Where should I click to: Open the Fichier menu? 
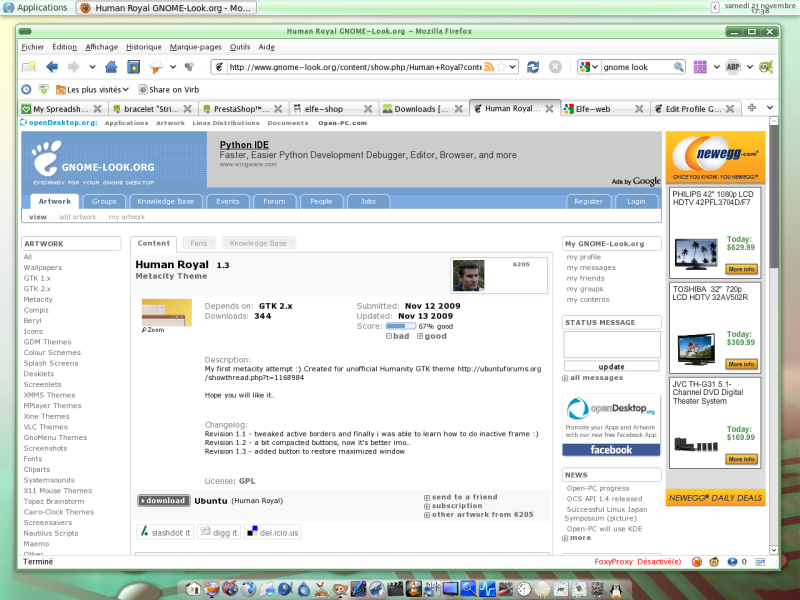(x=33, y=47)
